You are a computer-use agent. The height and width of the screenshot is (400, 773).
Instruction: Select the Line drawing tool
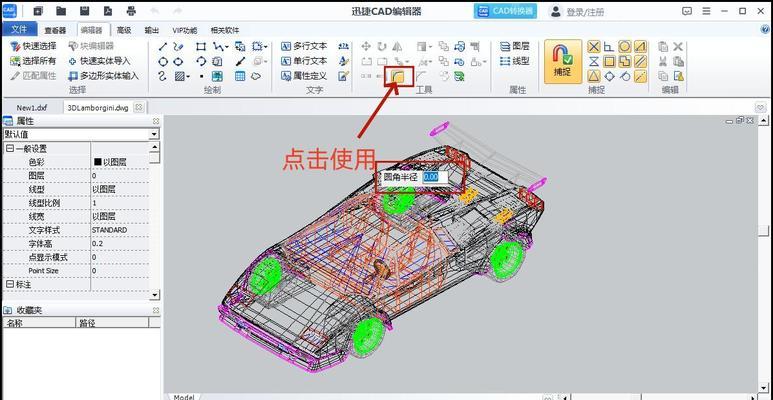(x=163, y=46)
